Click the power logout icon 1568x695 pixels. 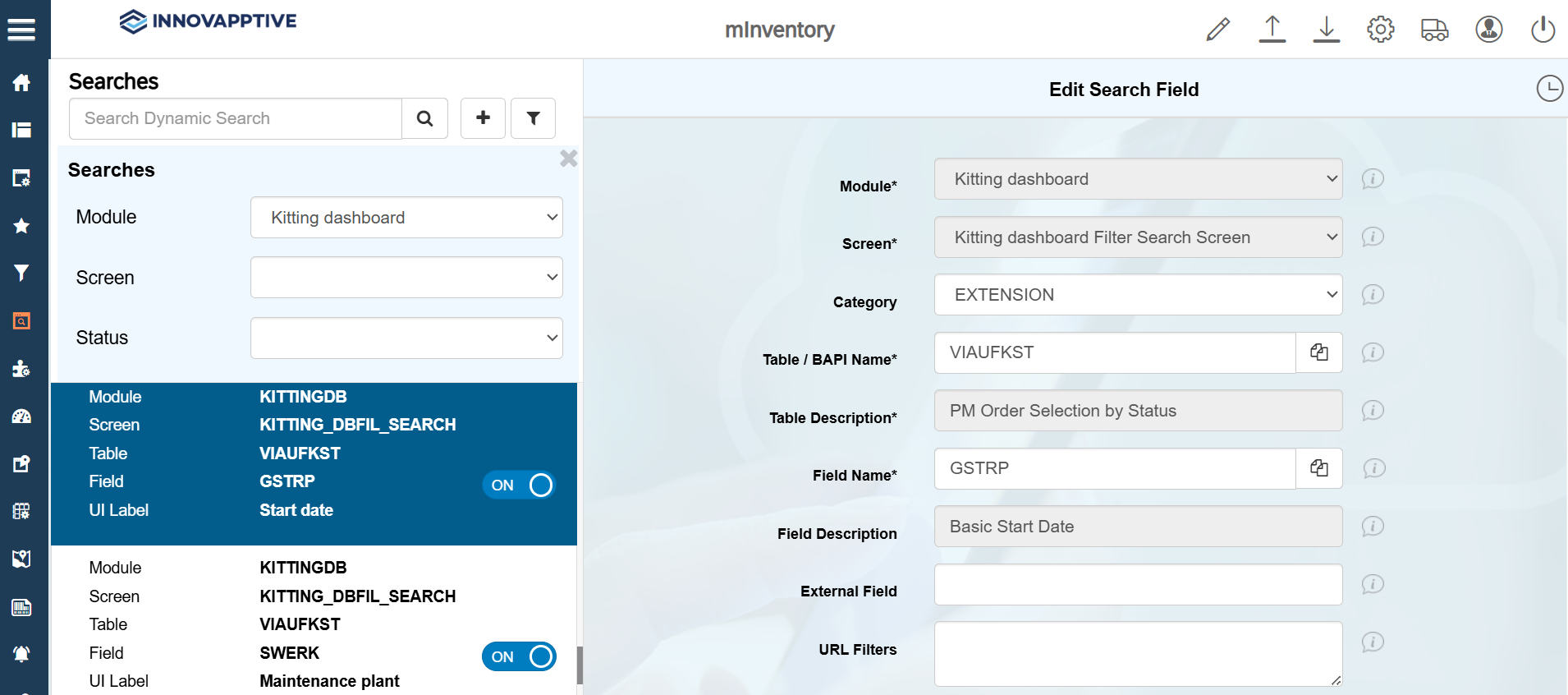tap(1543, 30)
